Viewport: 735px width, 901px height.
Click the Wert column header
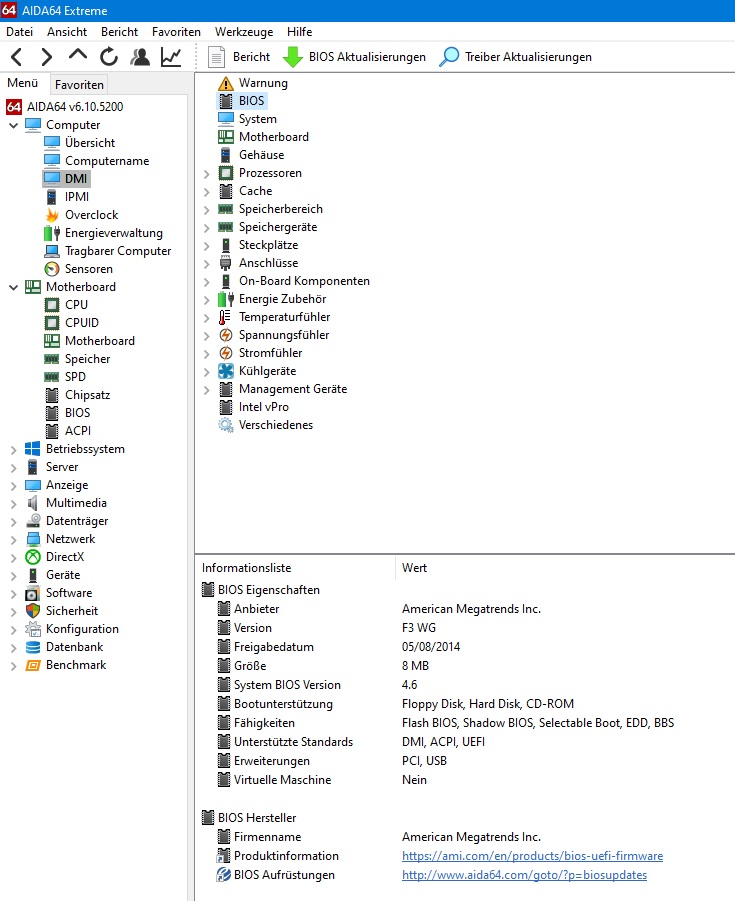(414, 568)
